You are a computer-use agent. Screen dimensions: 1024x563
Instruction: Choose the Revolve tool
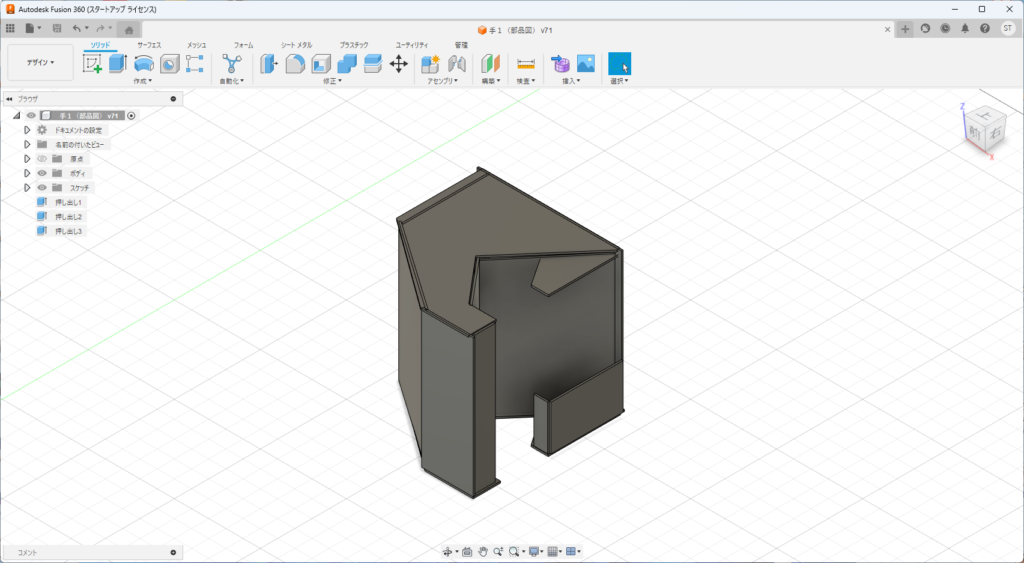[144, 63]
